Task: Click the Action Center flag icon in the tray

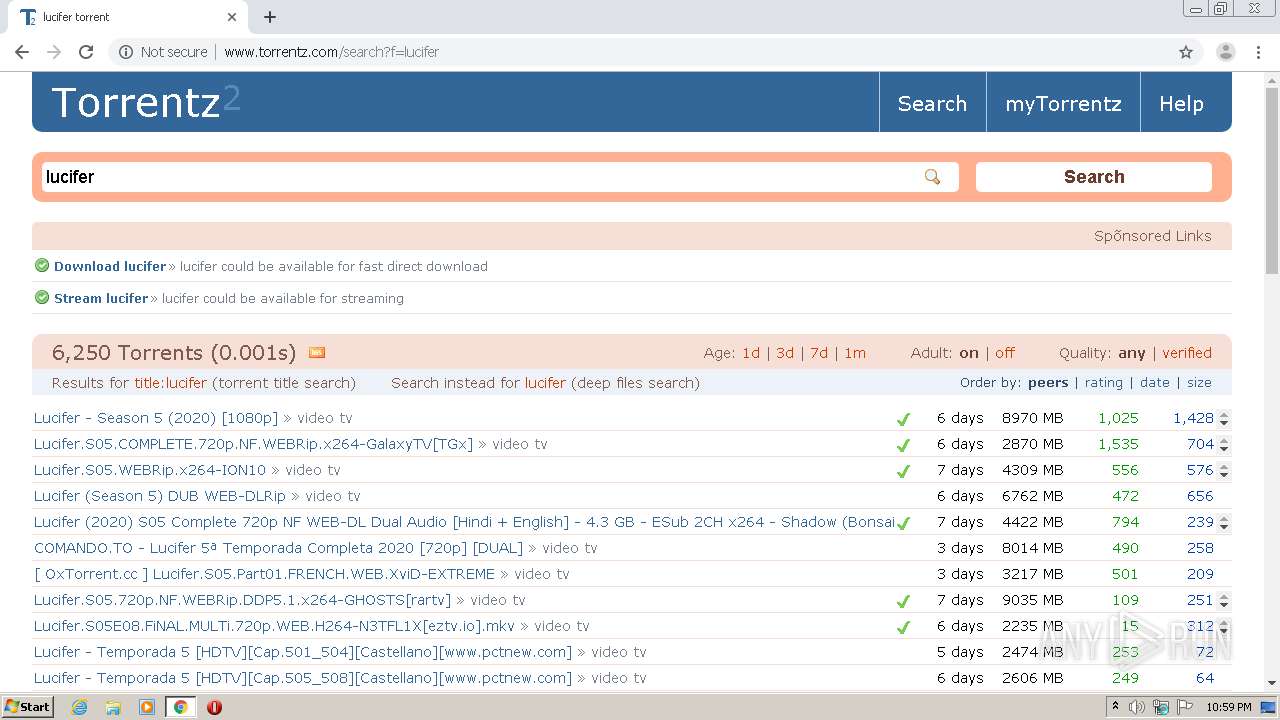Action: 1184,707
